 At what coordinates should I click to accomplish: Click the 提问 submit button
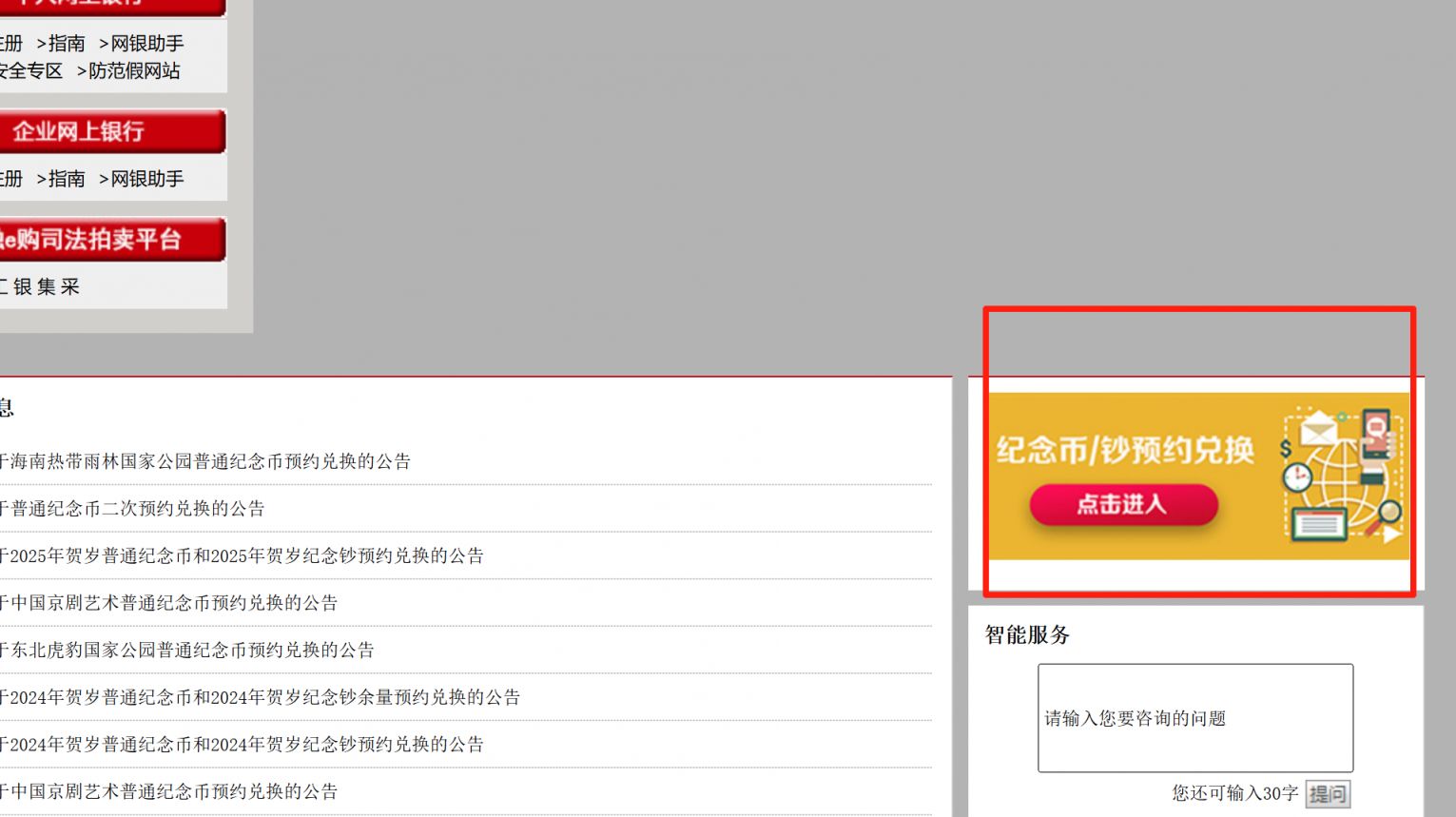(x=1328, y=793)
